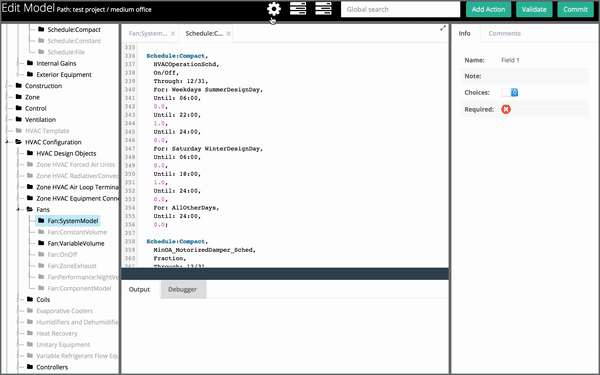Click the dark divider bar above Output
600x375 pixels.
[285, 274]
